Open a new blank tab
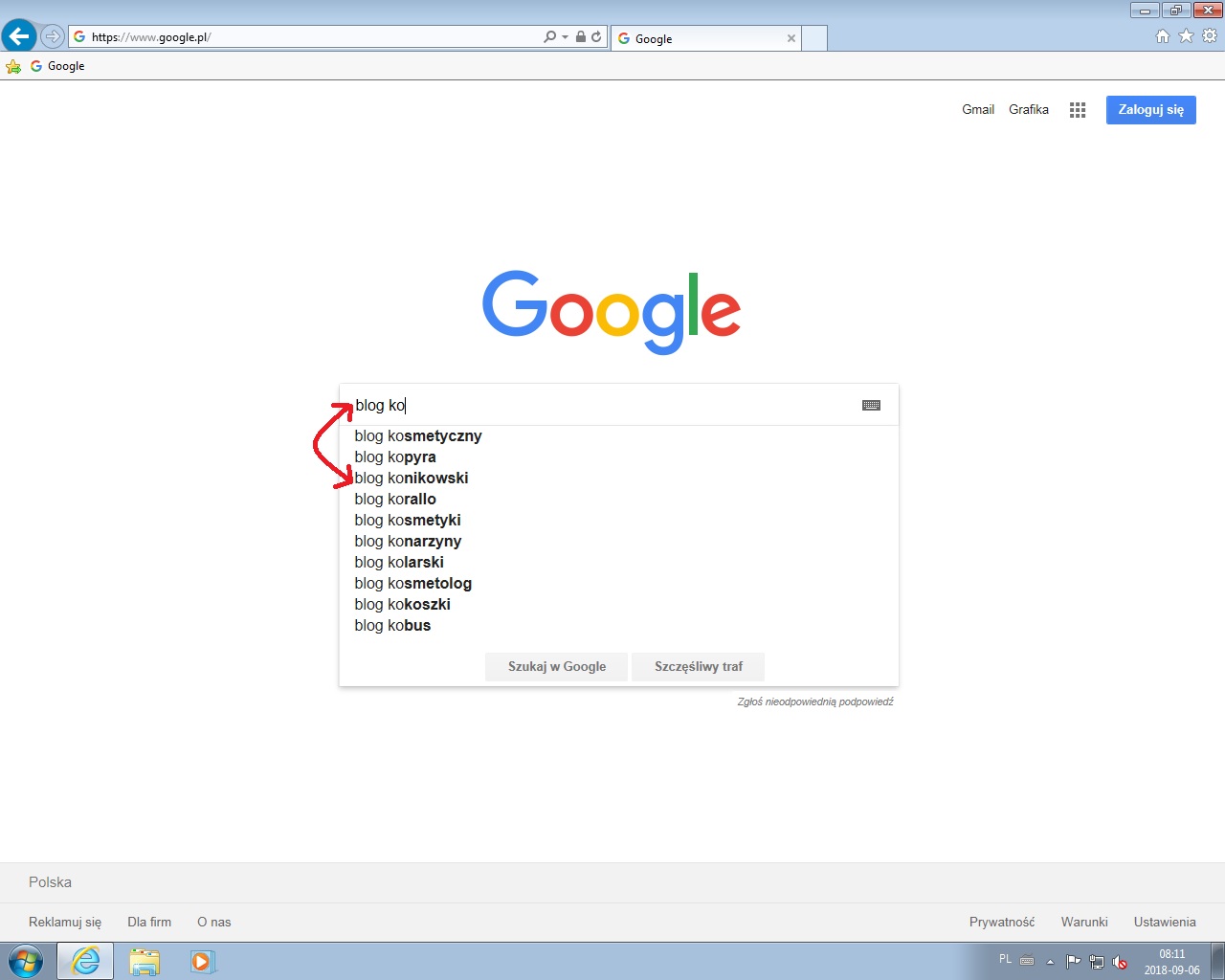Screen dimensions: 1225x980 coord(814,38)
